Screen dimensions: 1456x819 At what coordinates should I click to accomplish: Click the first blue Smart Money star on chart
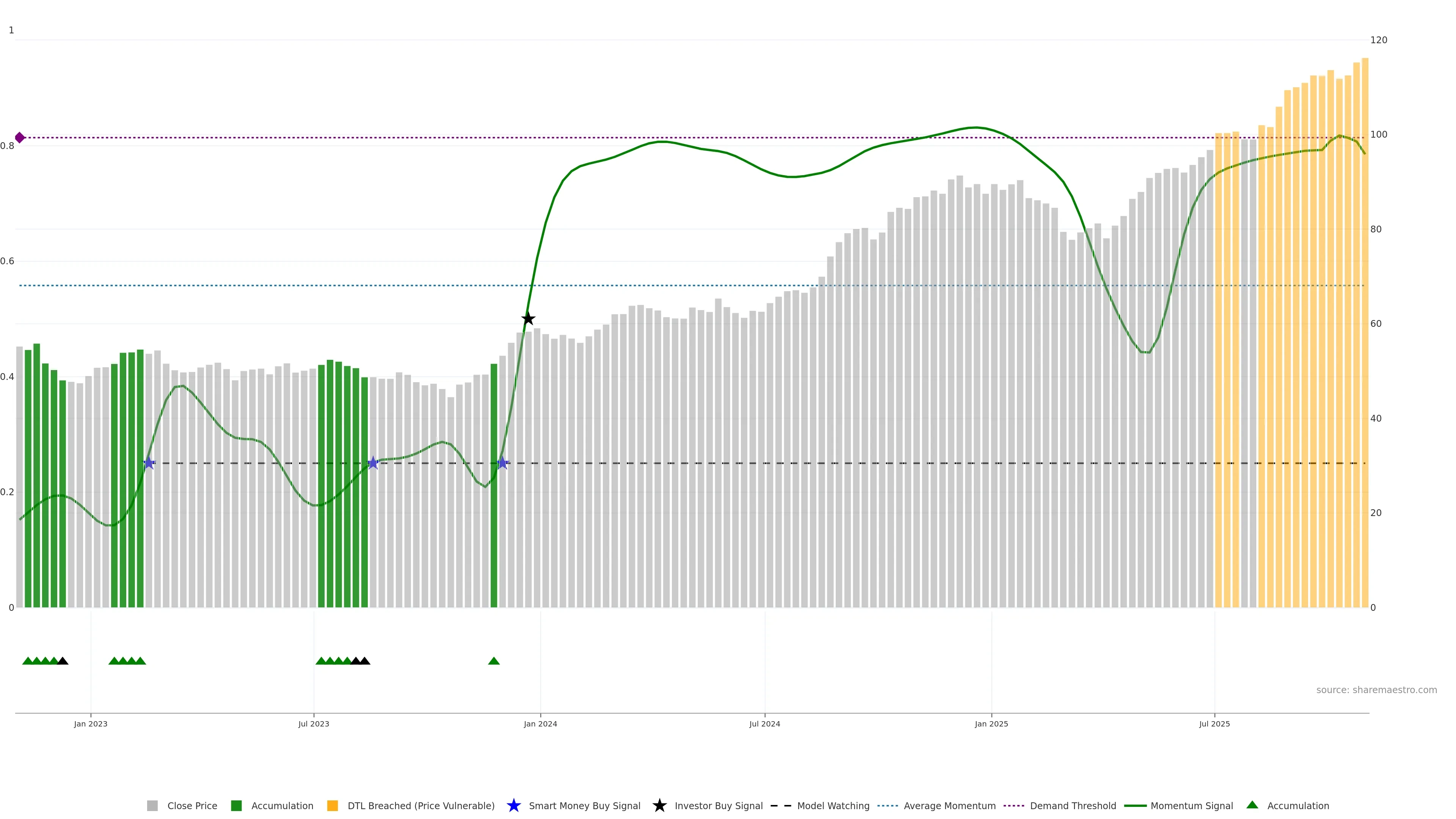[149, 463]
